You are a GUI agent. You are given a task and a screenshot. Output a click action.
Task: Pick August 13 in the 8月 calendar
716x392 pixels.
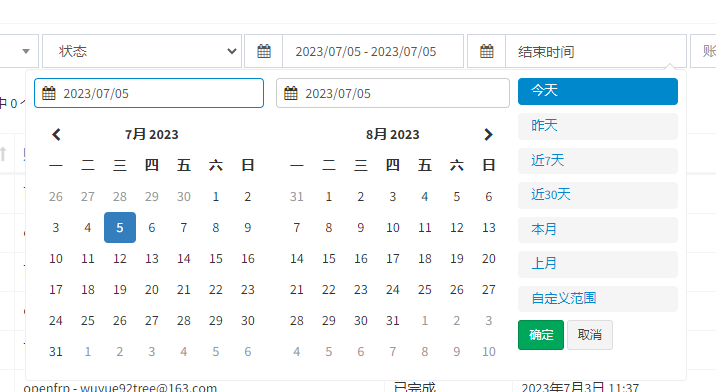click(489, 228)
